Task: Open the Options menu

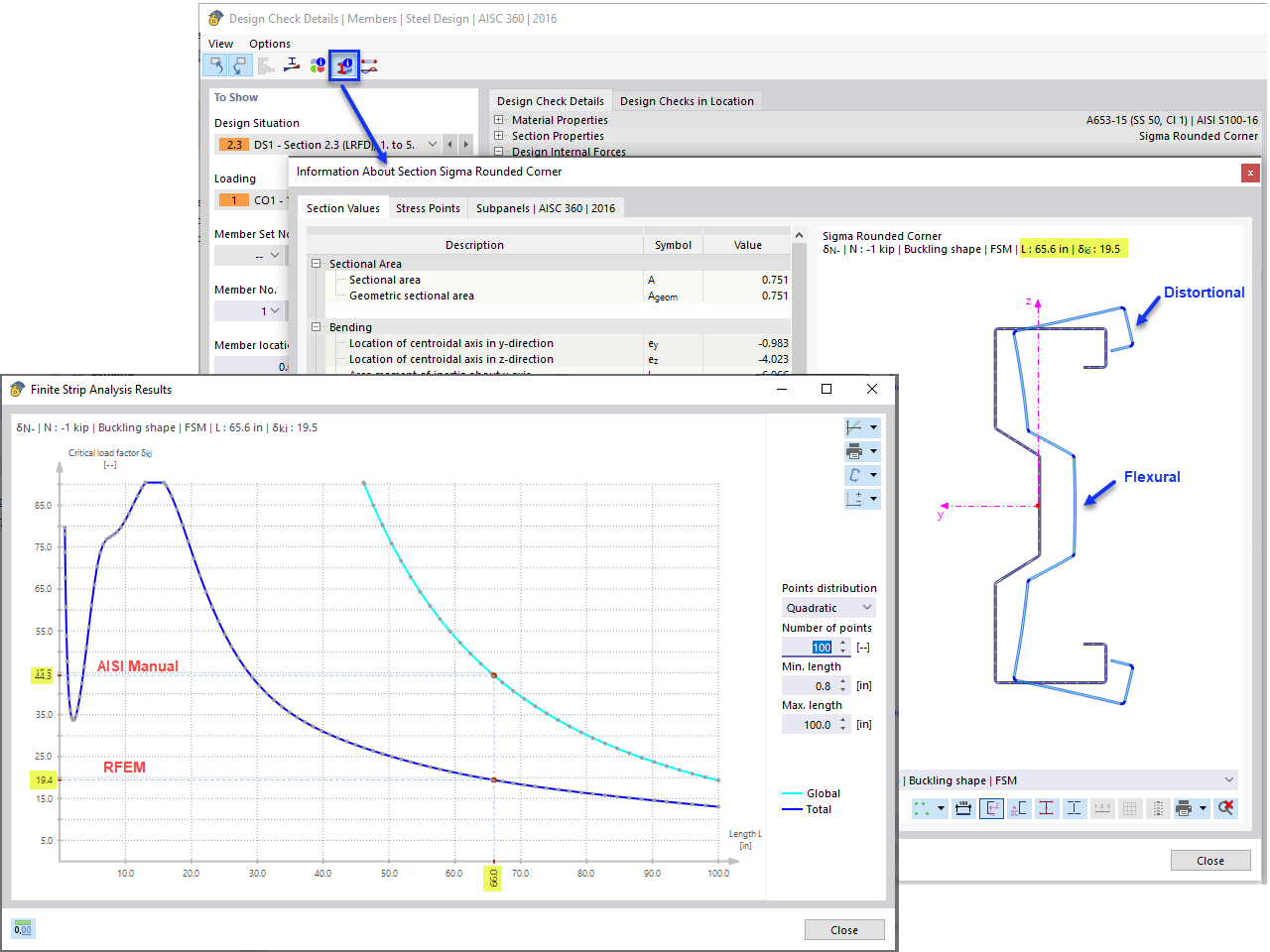Action: (269, 43)
